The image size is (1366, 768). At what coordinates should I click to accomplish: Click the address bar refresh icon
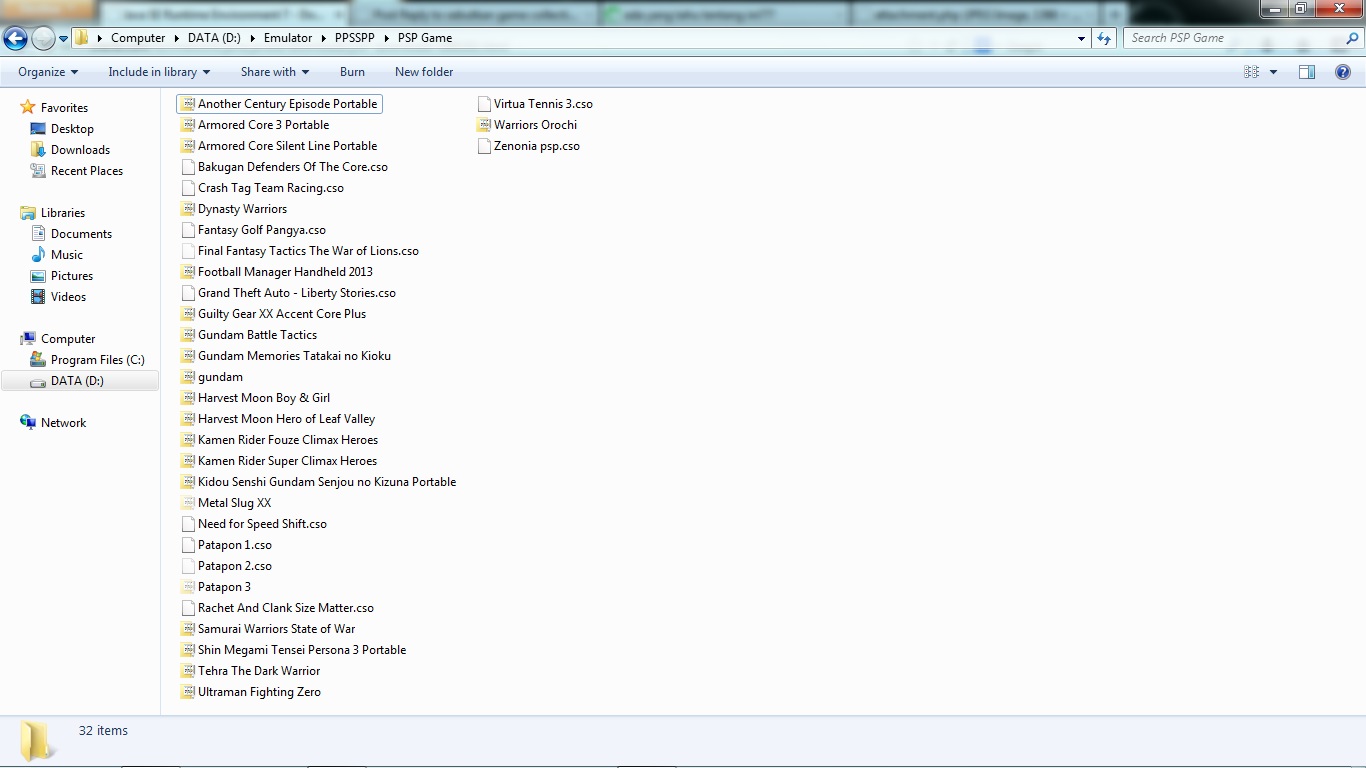[x=1104, y=38]
